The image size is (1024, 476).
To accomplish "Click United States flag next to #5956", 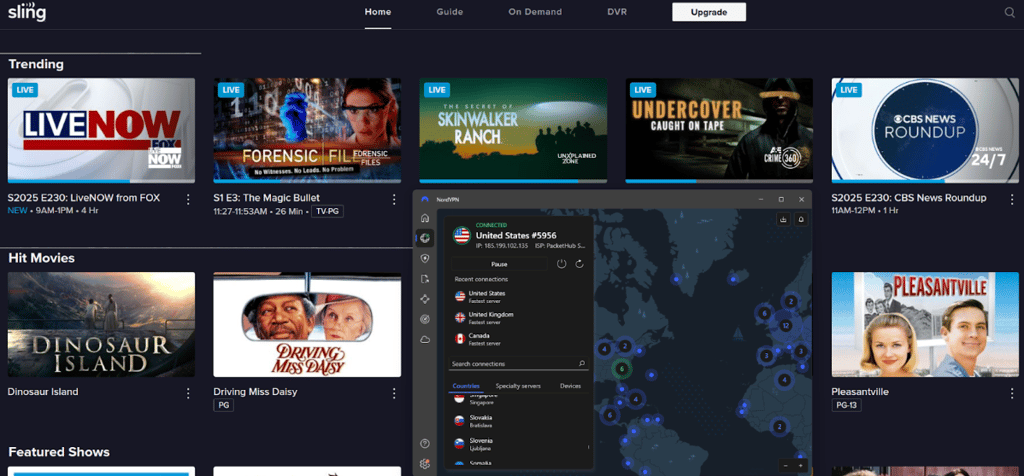I will coord(462,235).
